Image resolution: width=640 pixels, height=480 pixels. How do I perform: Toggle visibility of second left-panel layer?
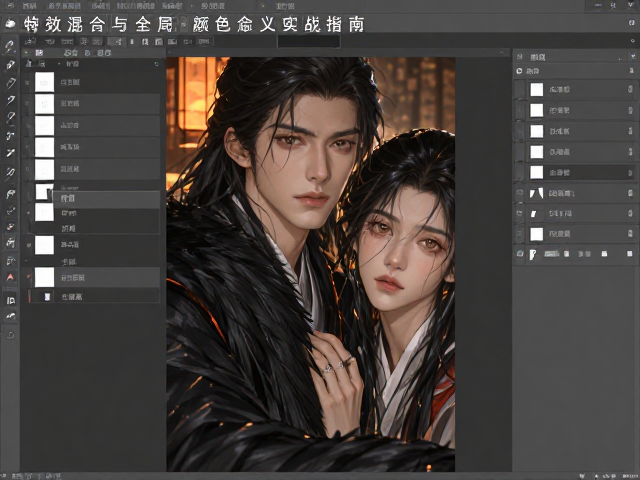(27, 104)
